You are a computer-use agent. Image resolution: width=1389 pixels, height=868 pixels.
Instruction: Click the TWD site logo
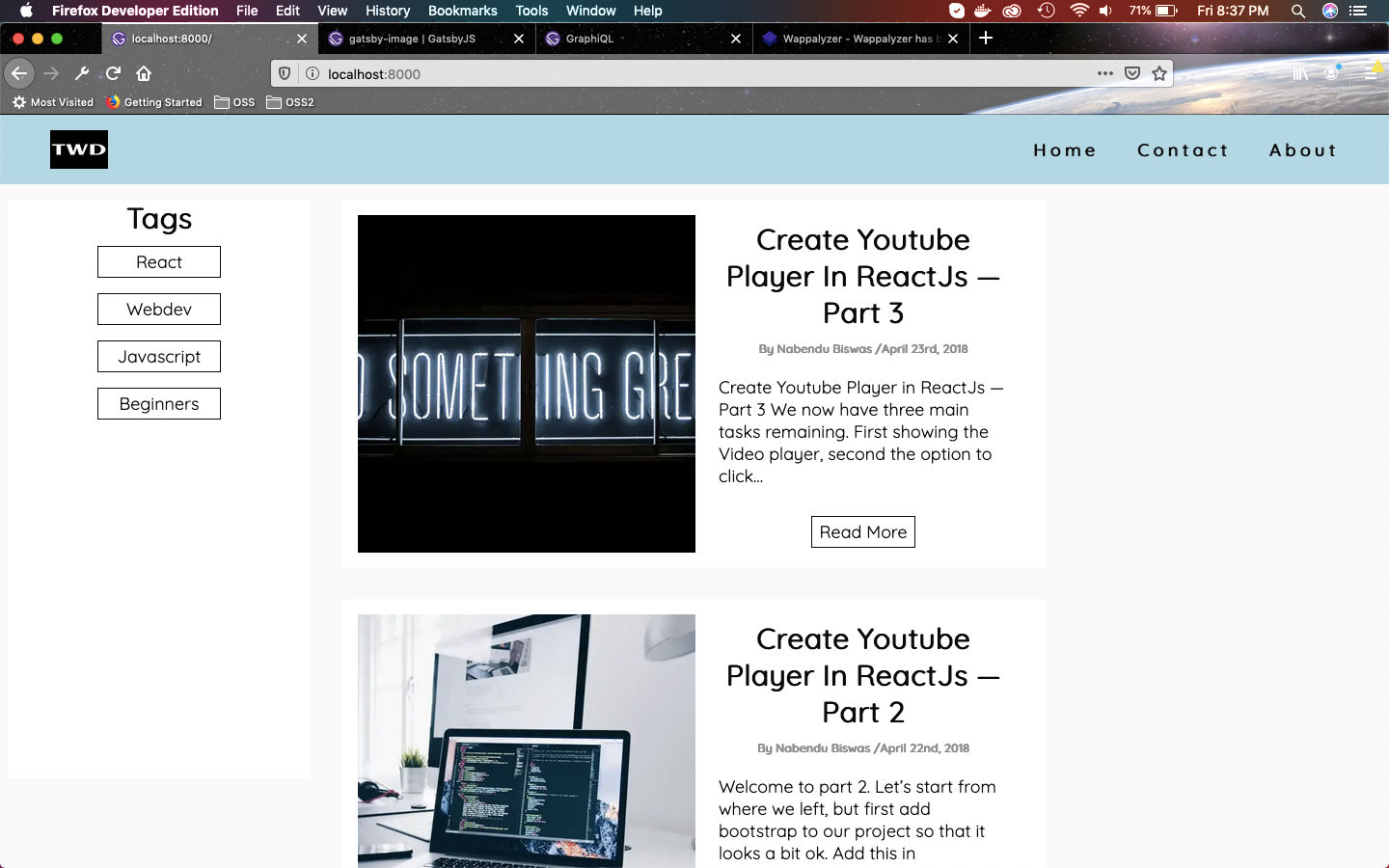(x=79, y=149)
